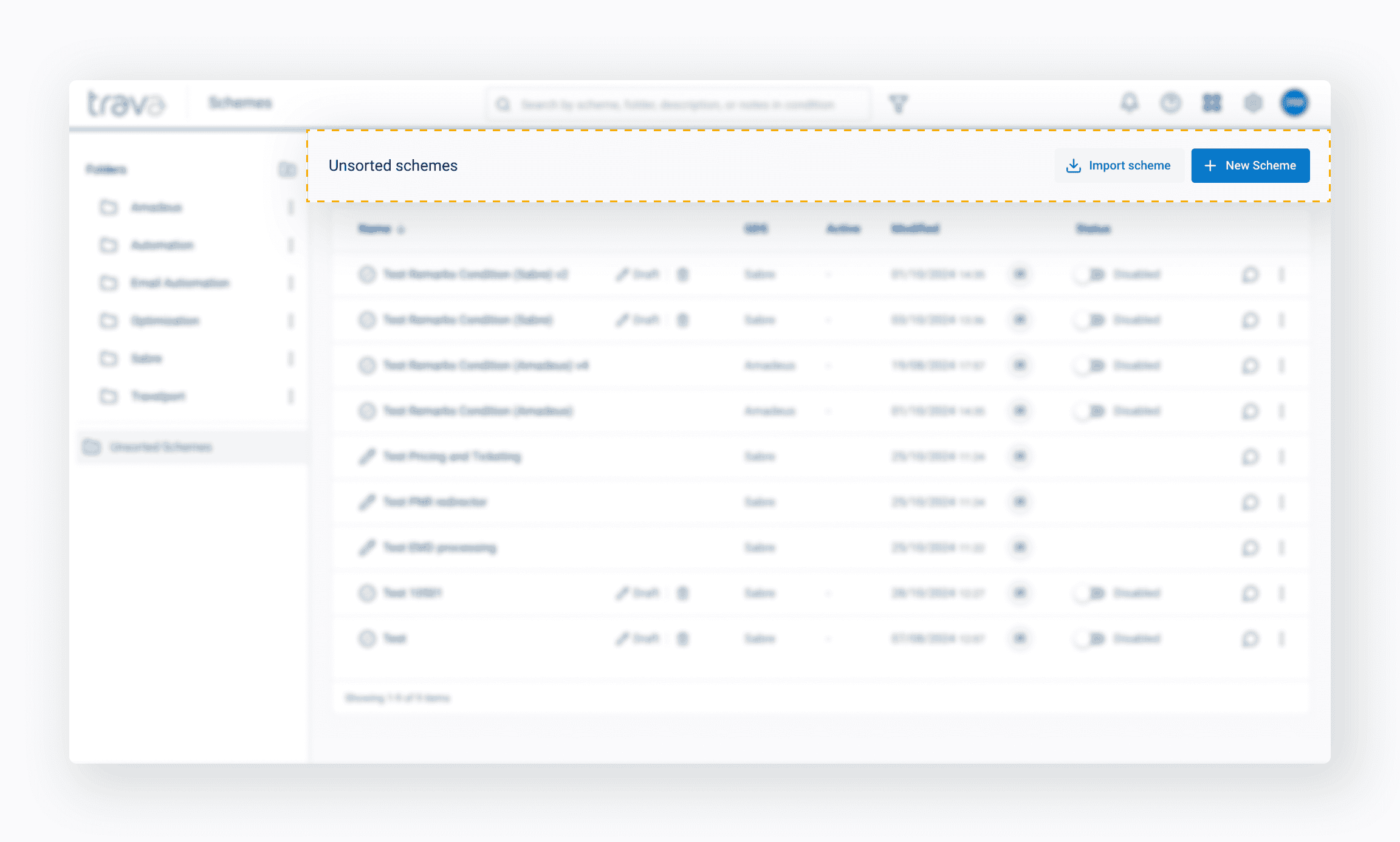Toggle status switch of first scheme row
1400x842 pixels.
1089,275
